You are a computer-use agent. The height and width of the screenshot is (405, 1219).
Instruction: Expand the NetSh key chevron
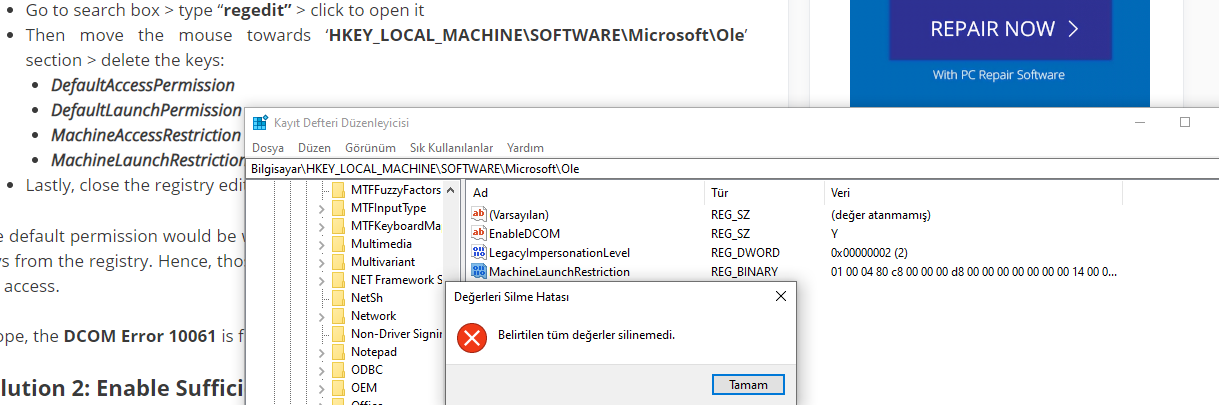321,298
